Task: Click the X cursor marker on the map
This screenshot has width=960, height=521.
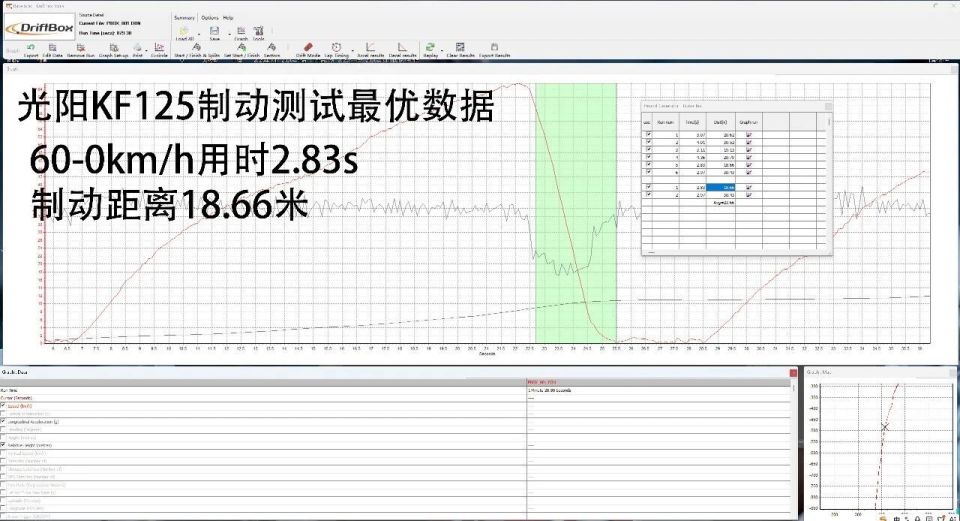Action: click(885, 427)
